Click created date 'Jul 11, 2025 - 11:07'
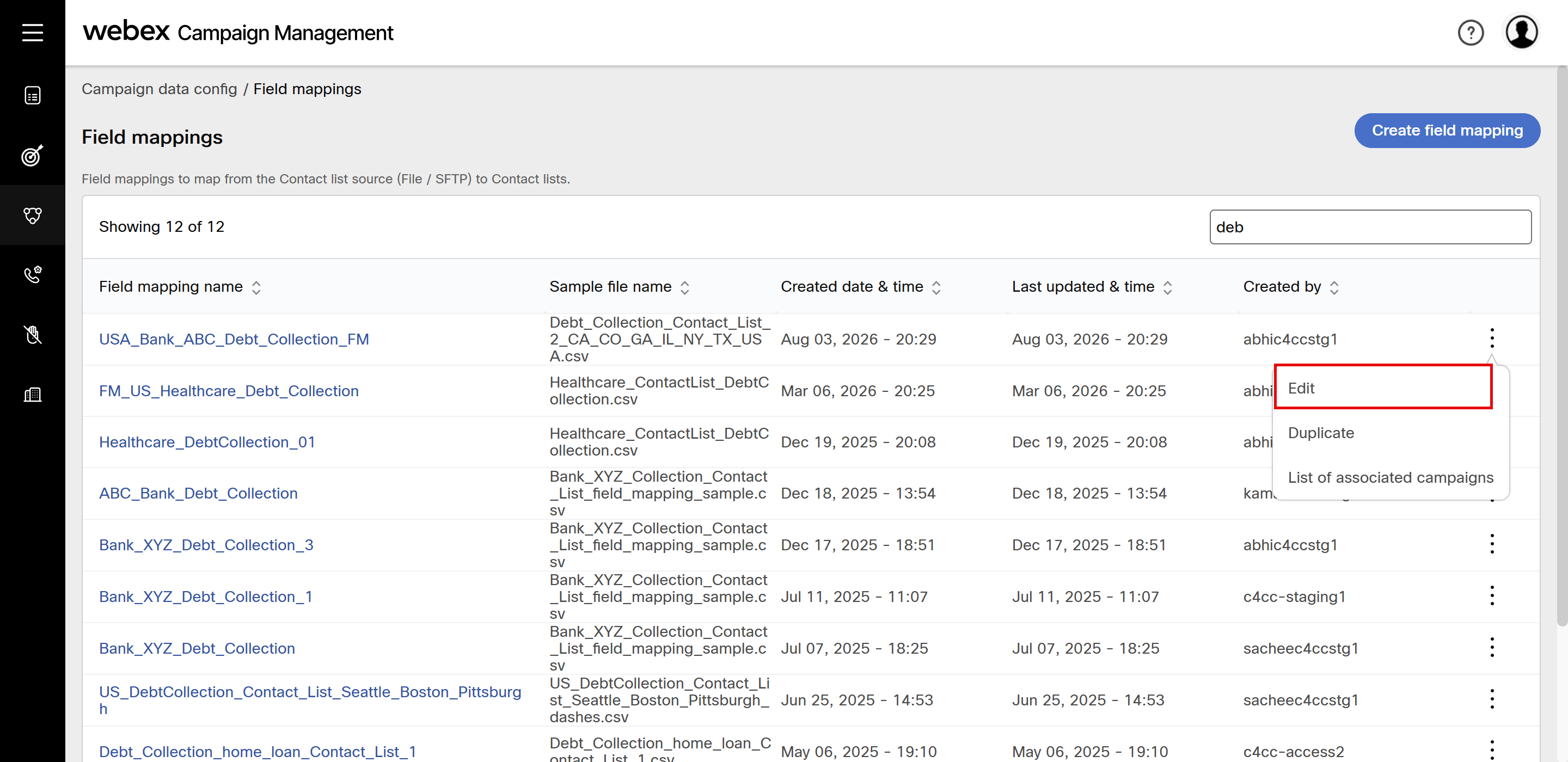This screenshot has height=762, width=1568. click(855, 597)
